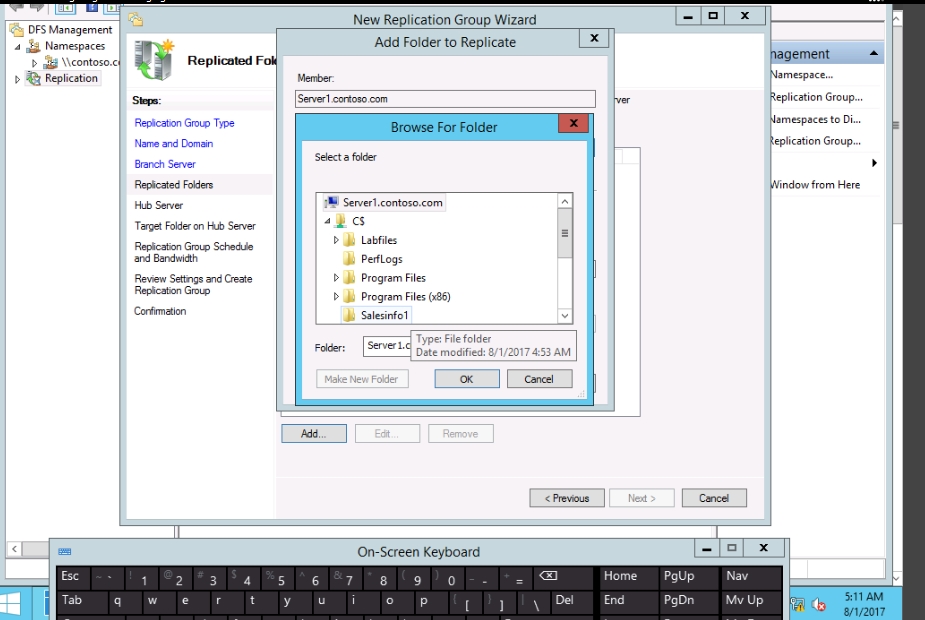Collapse the C$ drive node
The height and width of the screenshot is (620, 925).
pyautogui.click(x=327, y=221)
